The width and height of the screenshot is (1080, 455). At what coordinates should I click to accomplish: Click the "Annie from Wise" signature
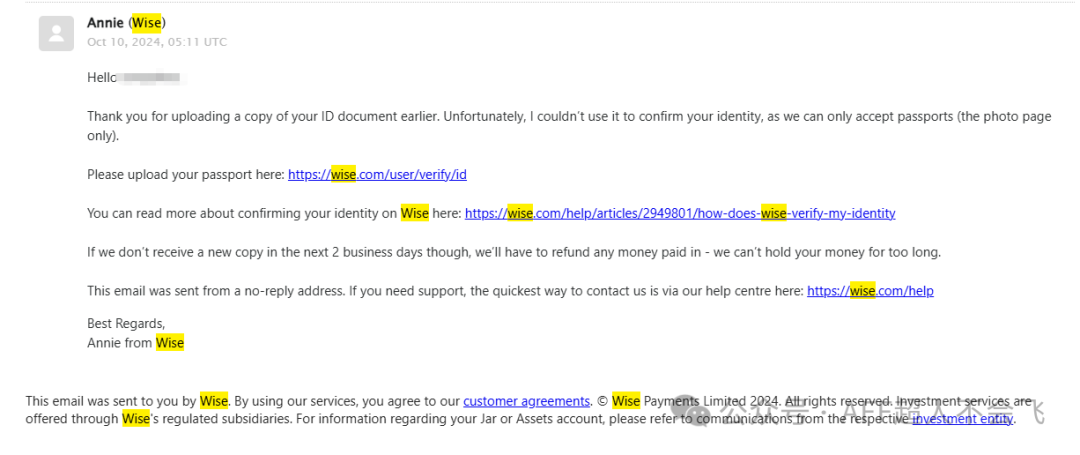(135, 343)
